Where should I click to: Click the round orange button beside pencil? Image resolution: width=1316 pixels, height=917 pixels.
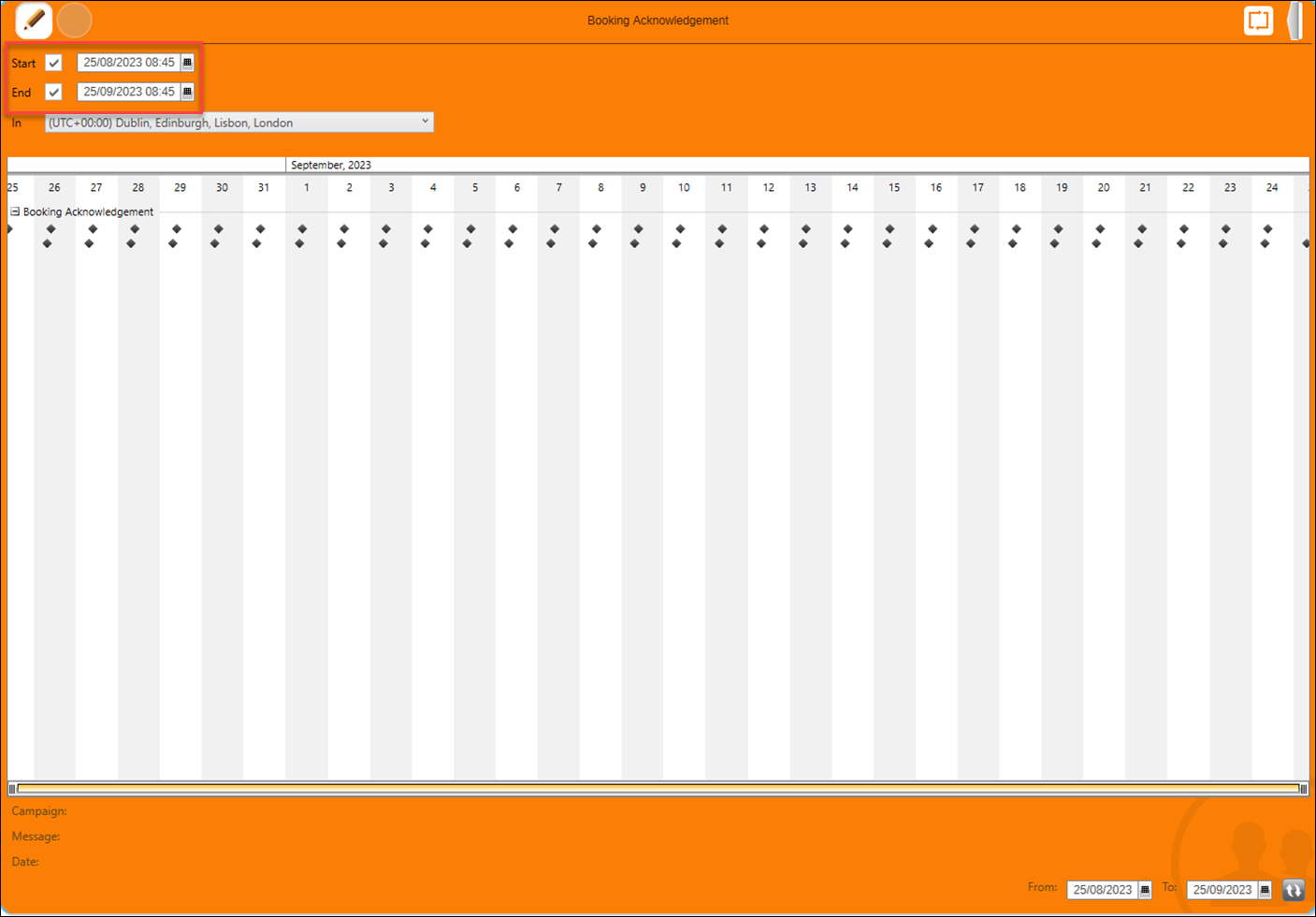click(75, 20)
